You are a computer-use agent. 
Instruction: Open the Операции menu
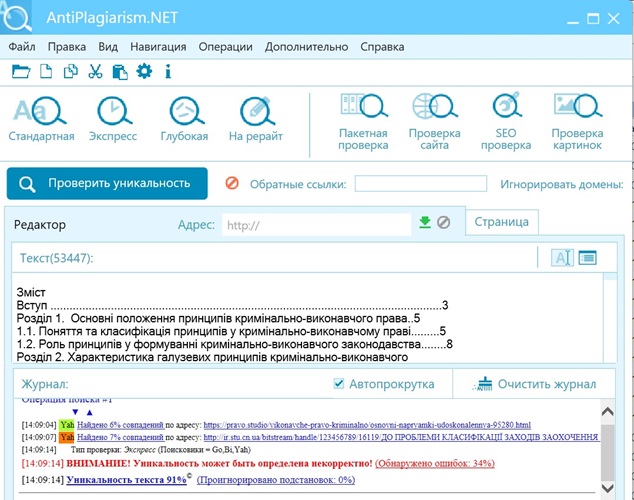(225, 47)
